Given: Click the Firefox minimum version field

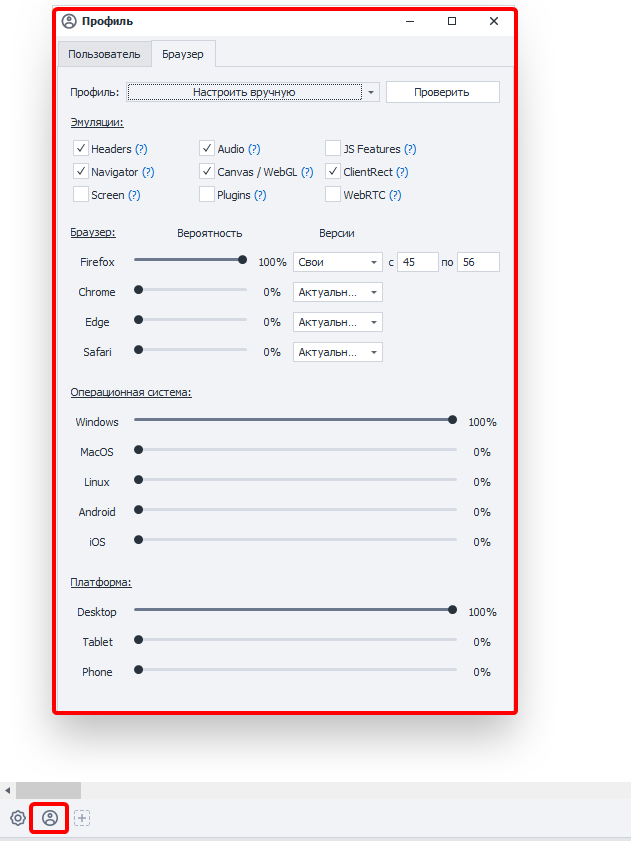Looking at the screenshot, I should pos(418,262).
